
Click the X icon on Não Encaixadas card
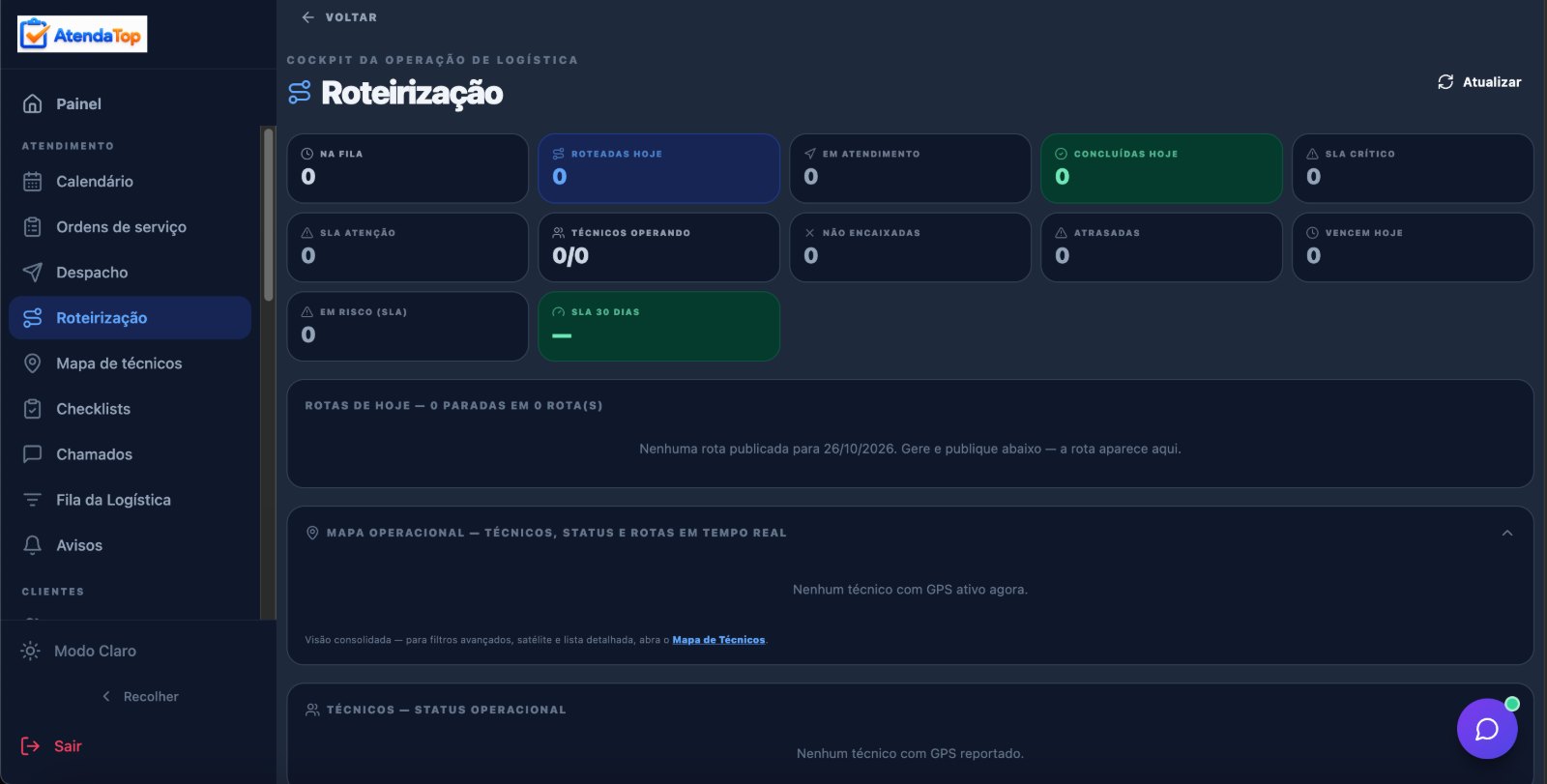[x=809, y=233]
